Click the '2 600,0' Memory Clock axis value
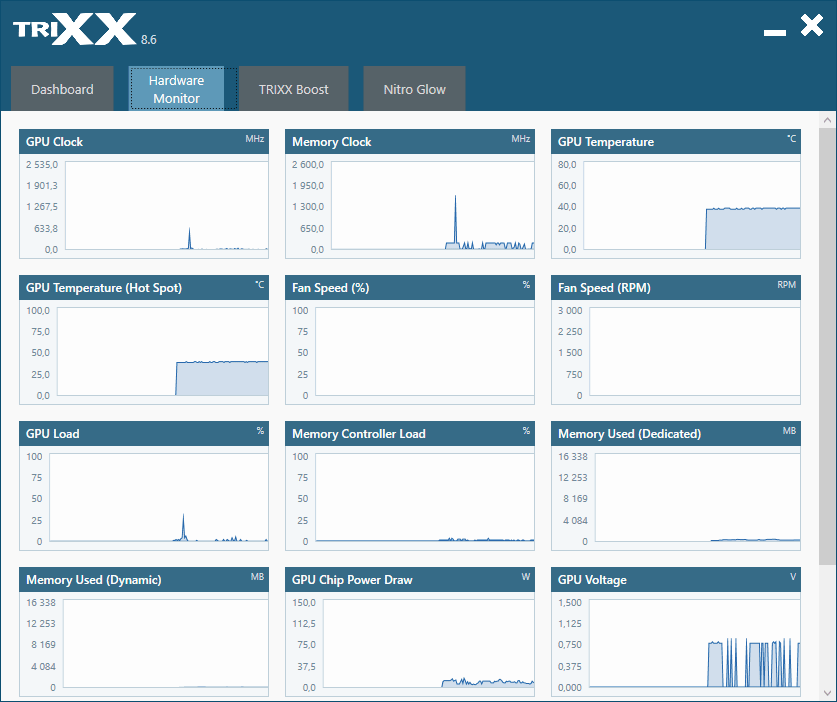Screen dimensions: 837x702 (308, 164)
